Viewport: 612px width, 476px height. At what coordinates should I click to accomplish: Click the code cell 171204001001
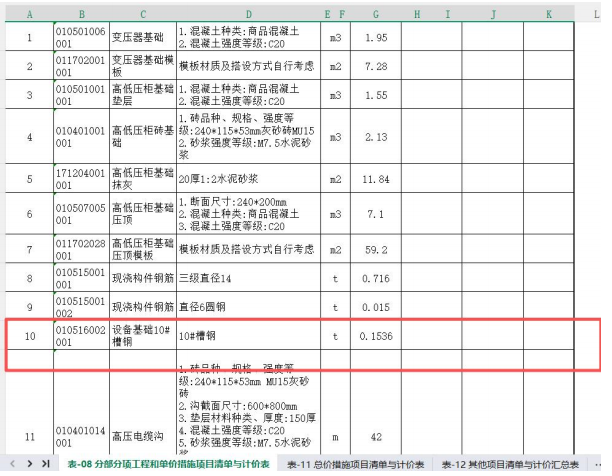pos(80,179)
